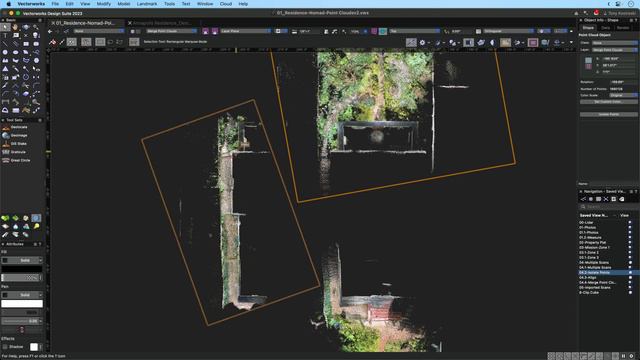Click the Apple menu icon
640x360 pixels.
[8, 4]
